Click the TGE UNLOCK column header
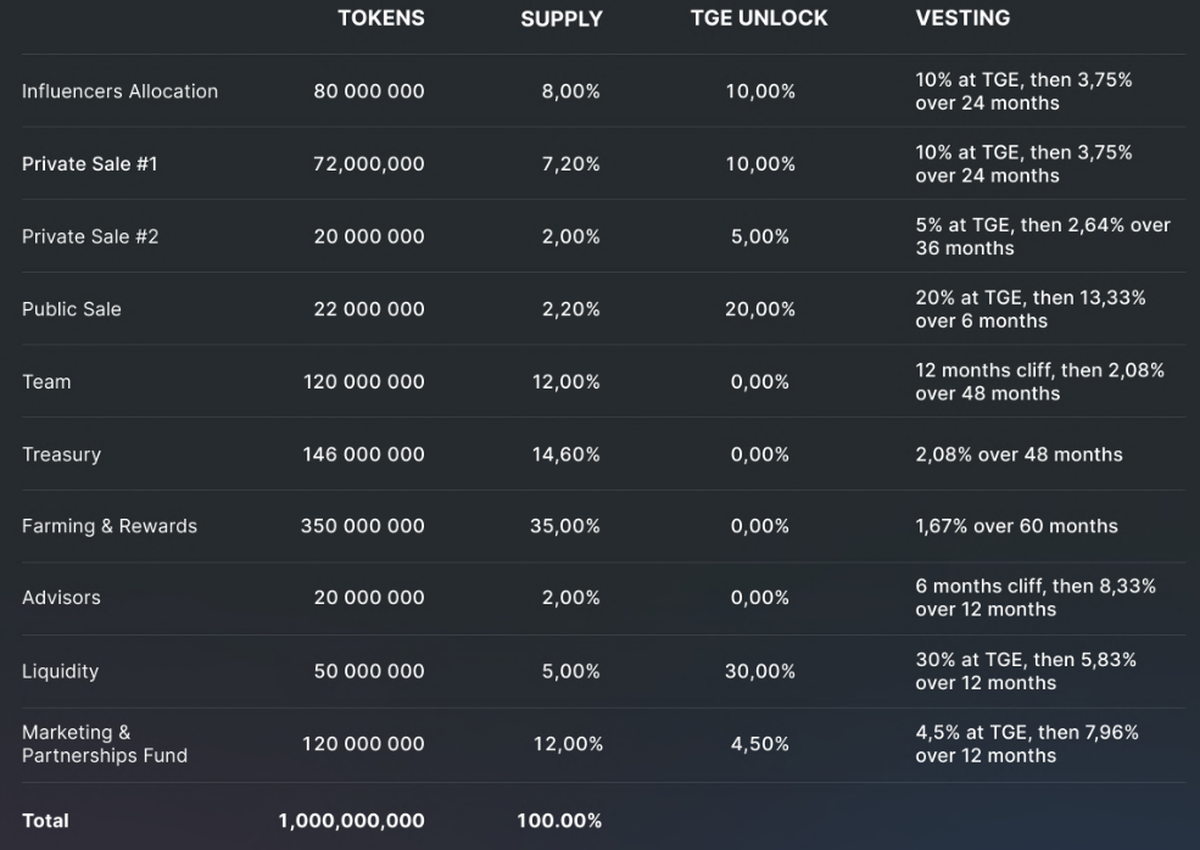The image size is (1200, 850). tap(759, 18)
